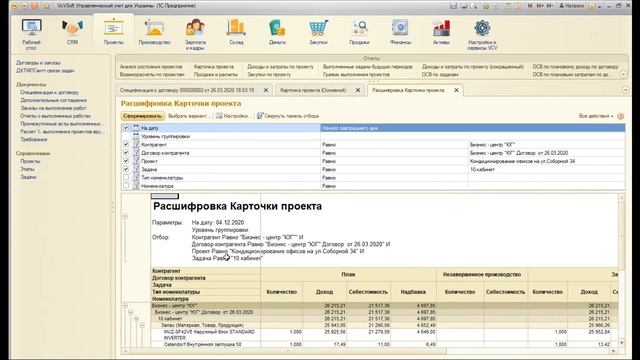Open the ОСВ по заданиям link
640x360 pixels.
[x=440, y=75]
